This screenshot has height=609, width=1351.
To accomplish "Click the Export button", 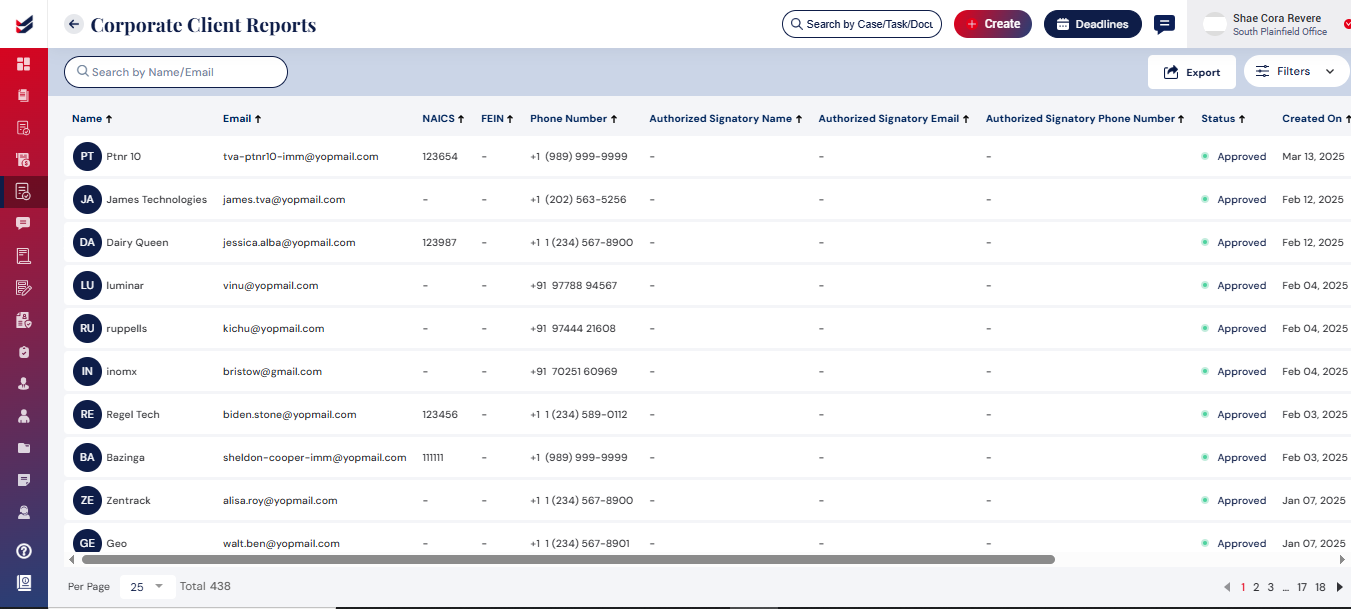I will 1191,72.
